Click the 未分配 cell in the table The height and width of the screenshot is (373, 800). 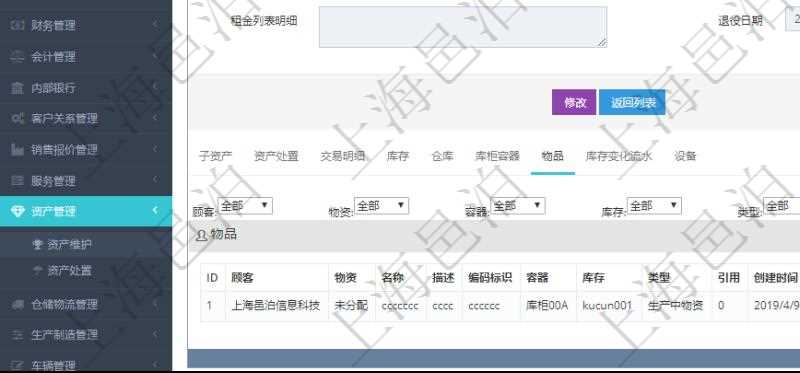pyautogui.click(x=351, y=306)
